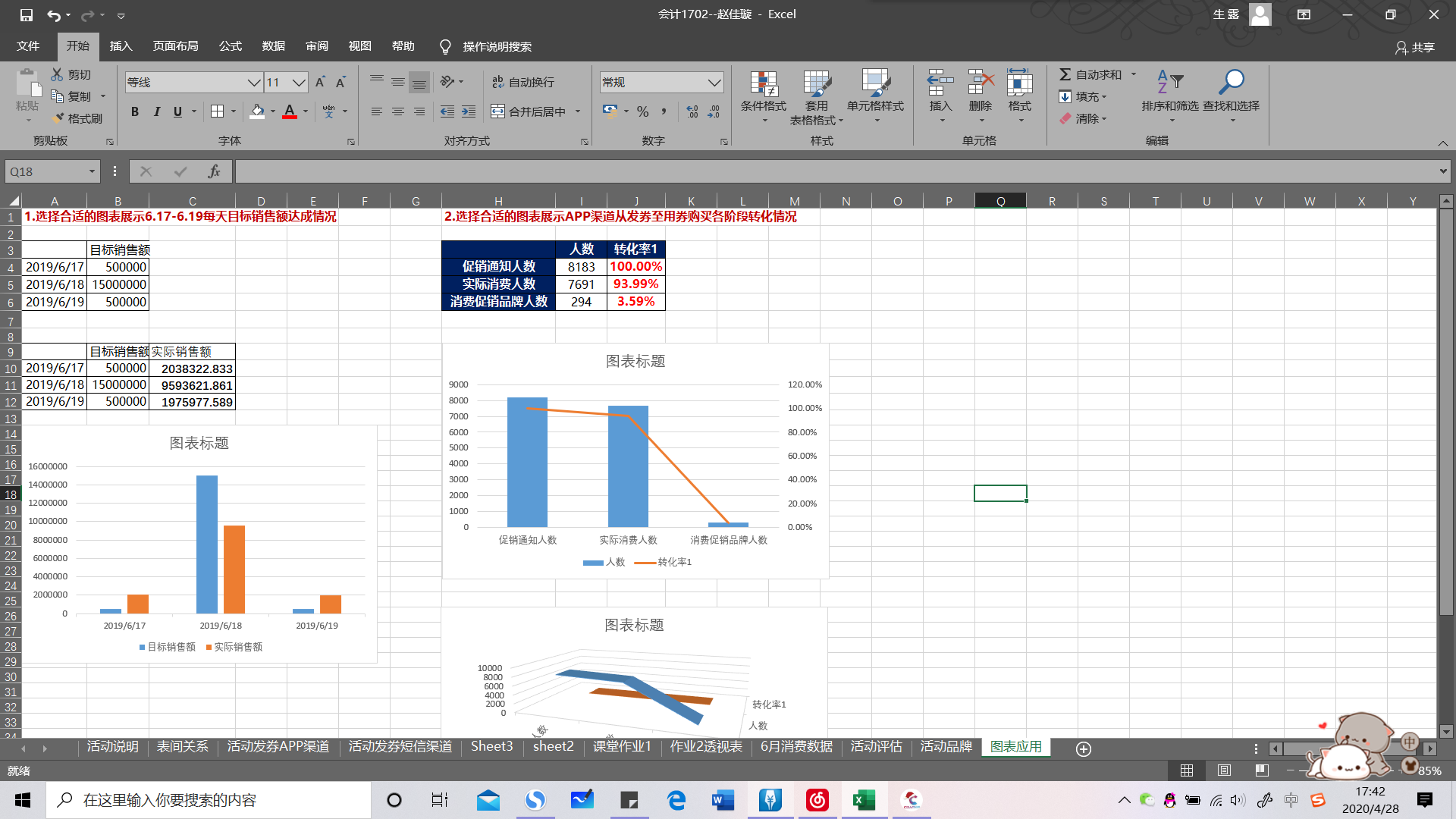The image size is (1456, 819).
Task: Click the Find and Select magnifier icon
Action: tap(1231, 82)
